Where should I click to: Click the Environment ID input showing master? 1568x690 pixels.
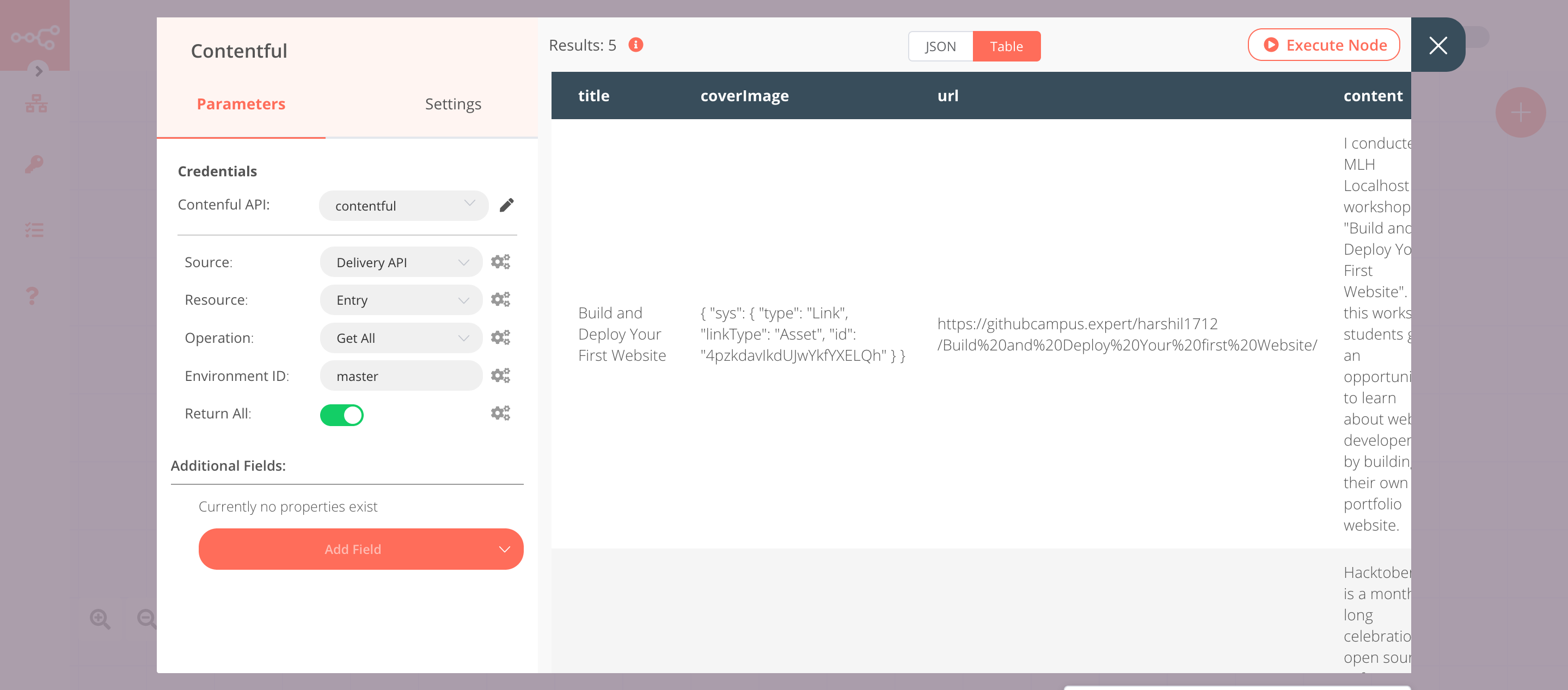(400, 375)
